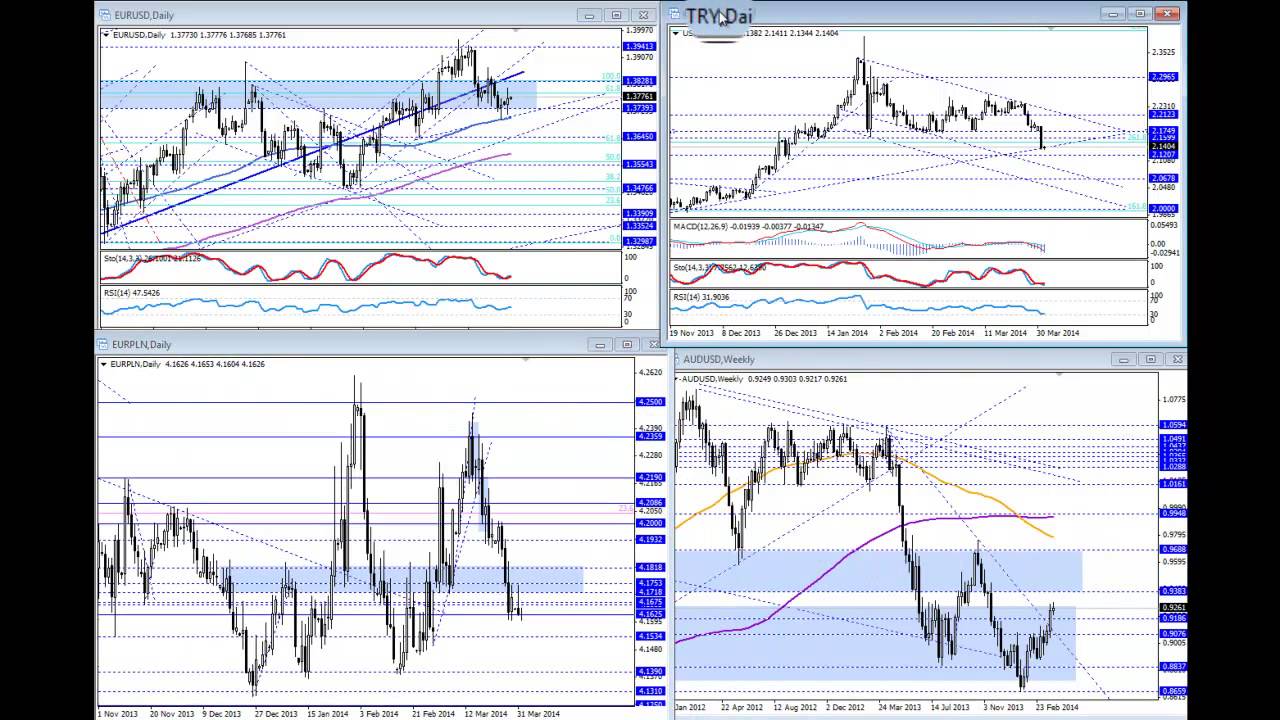This screenshot has width=1280, height=720.
Task: Minimize the AUDUSD,Weekly chart window
Action: [1123, 359]
